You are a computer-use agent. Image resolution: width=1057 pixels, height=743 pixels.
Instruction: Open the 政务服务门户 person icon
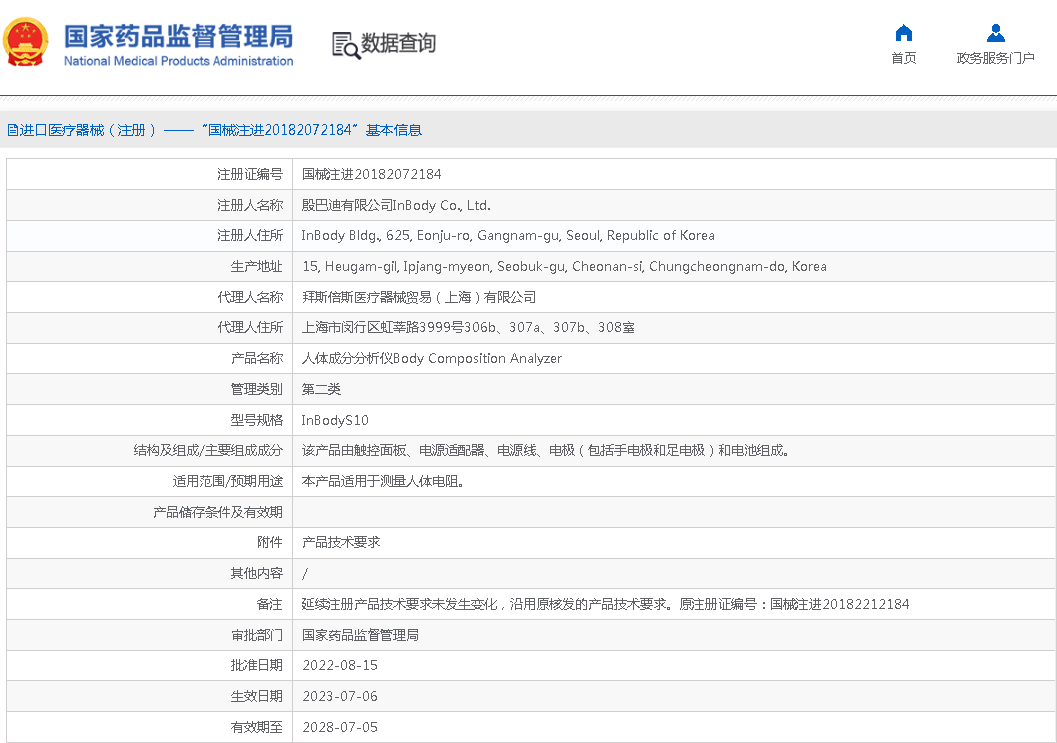pos(995,32)
